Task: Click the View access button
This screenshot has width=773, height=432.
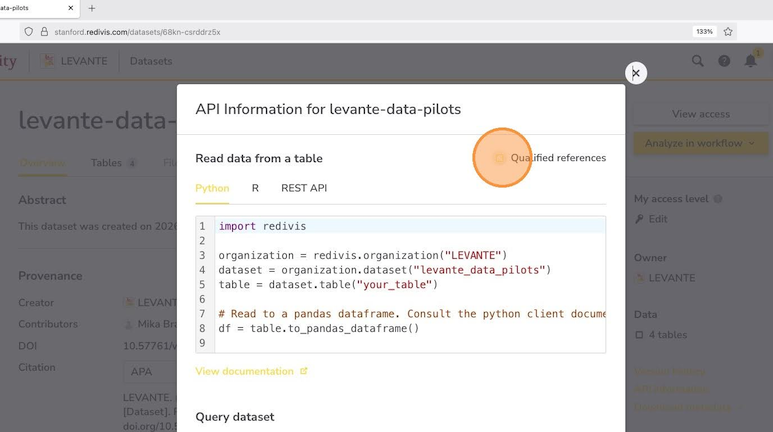Action: 700,114
